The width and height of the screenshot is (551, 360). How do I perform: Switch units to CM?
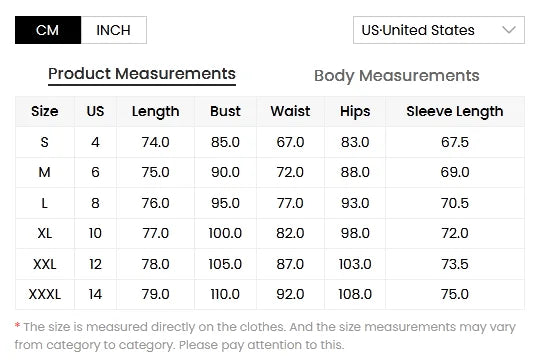48,30
